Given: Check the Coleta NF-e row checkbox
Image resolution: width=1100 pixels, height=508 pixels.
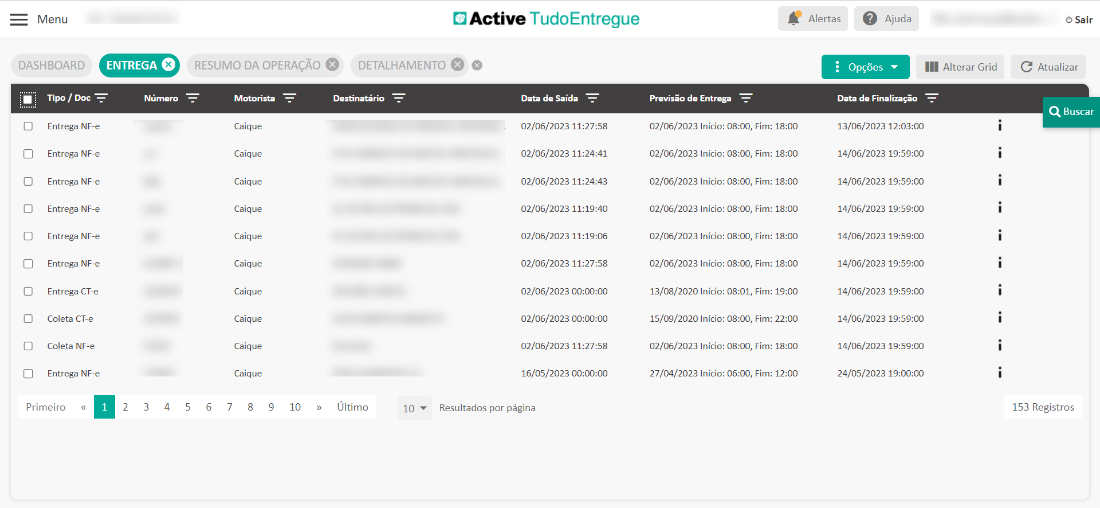Looking at the screenshot, I should [x=28, y=346].
